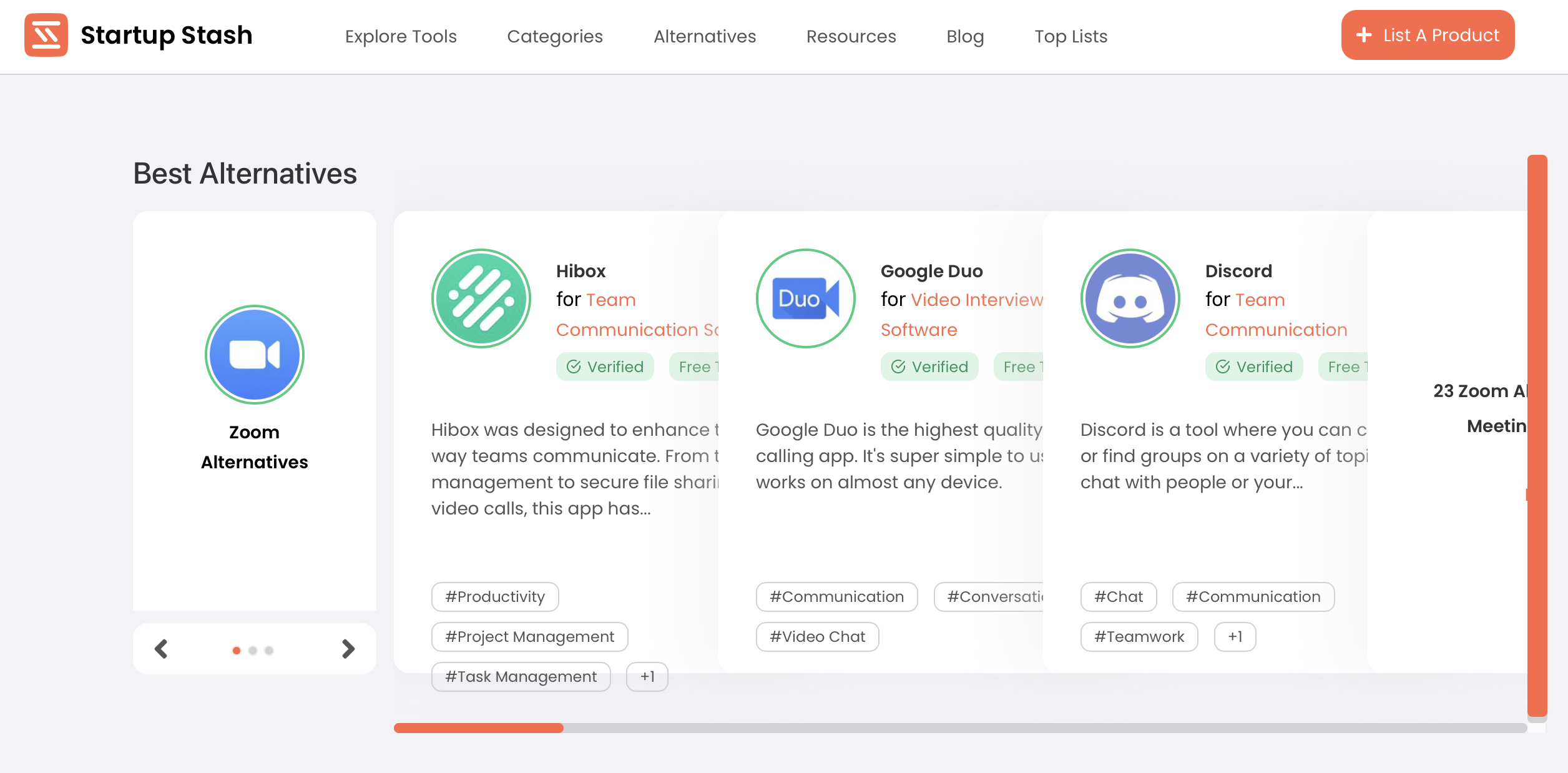Click the #Chat tag
Viewport: 1568px width, 773px height.
[x=1119, y=597]
